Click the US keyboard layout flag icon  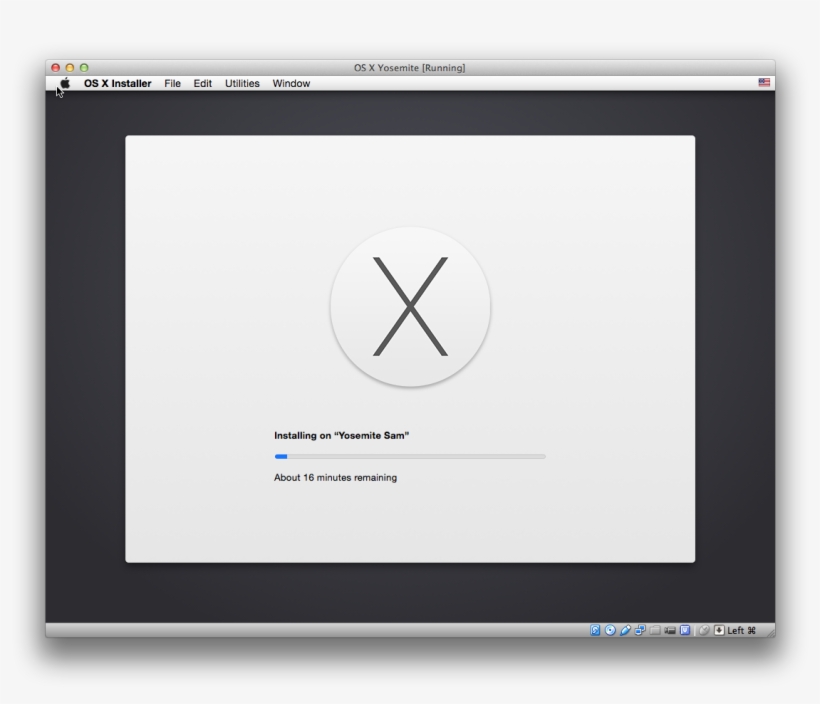coord(762,84)
